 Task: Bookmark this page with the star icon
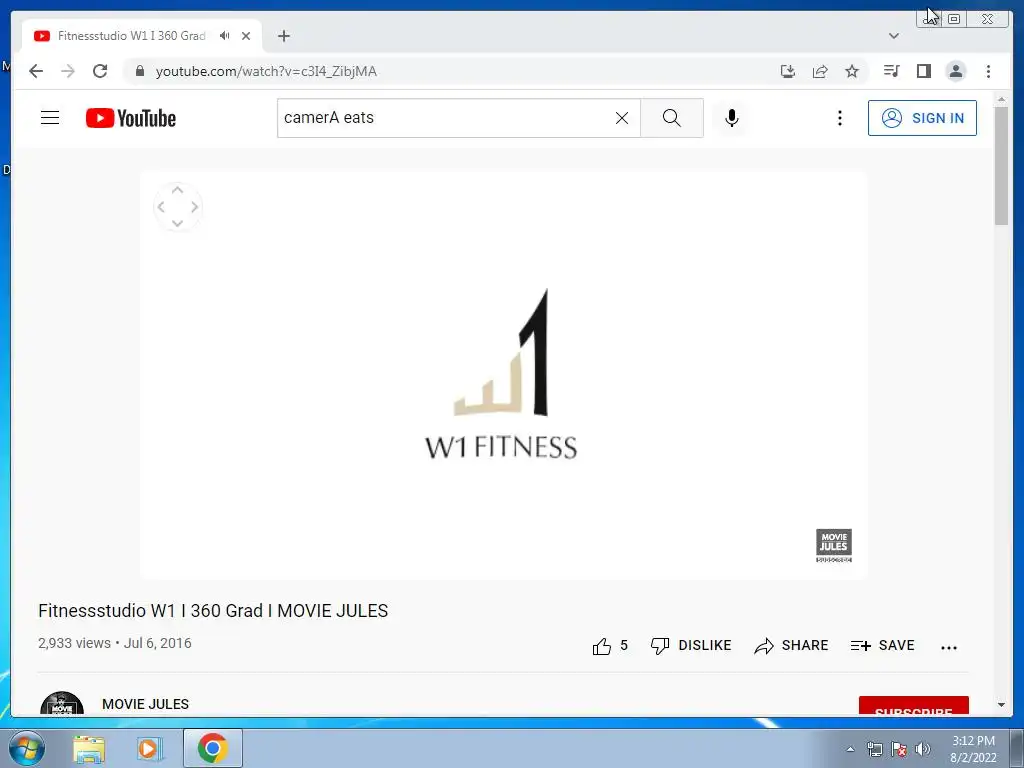(852, 71)
